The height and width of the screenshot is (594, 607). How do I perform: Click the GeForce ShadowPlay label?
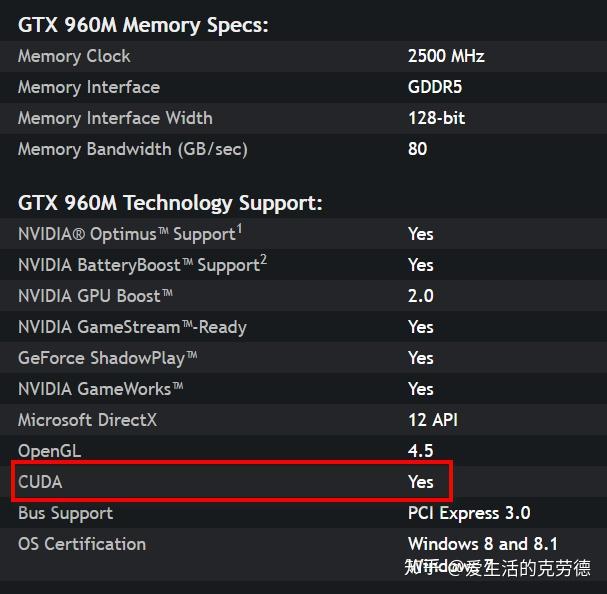[108, 358]
